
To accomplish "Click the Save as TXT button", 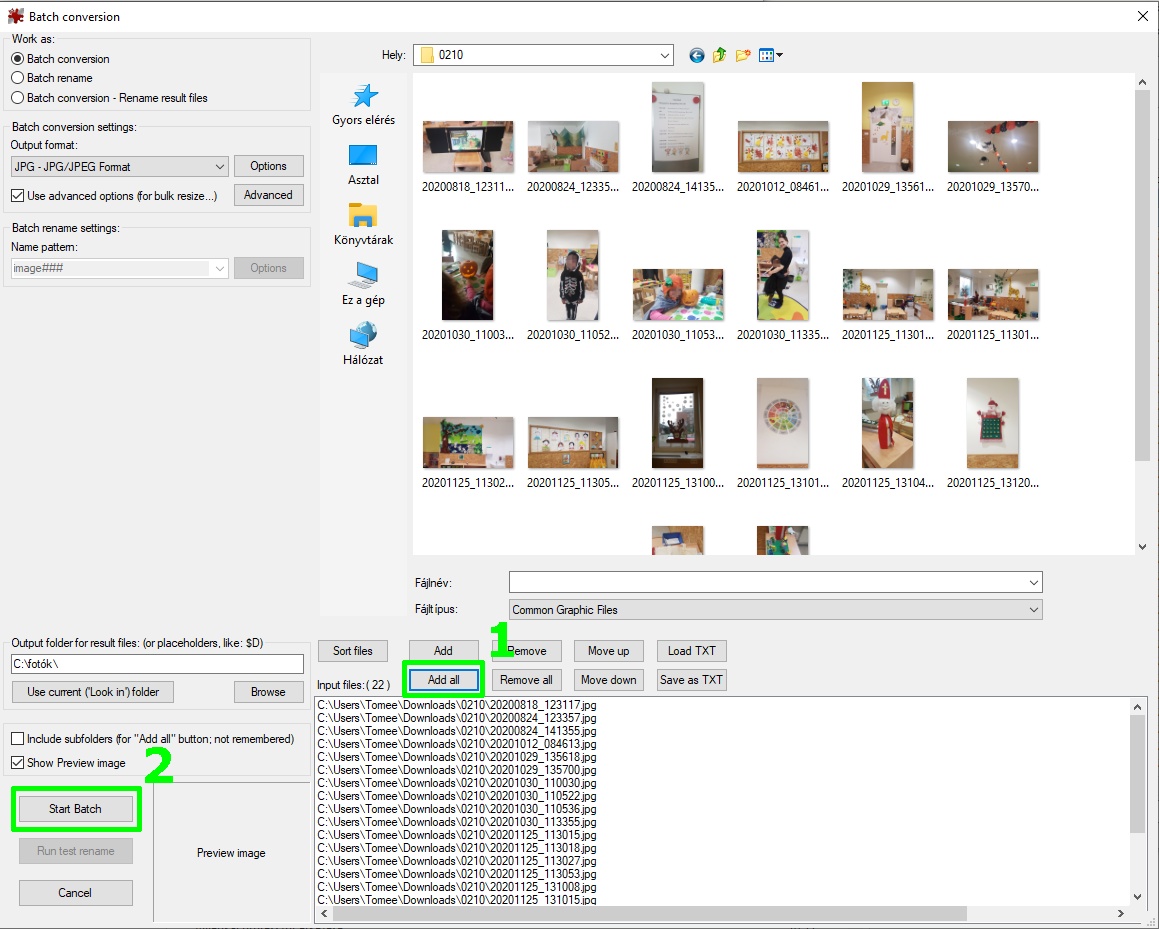I will [692, 680].
